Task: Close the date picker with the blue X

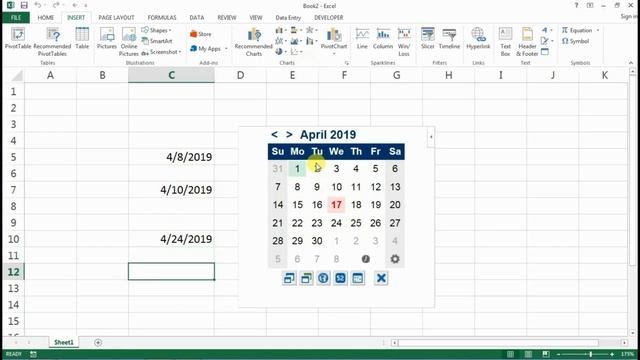Action: click(x=381, y=278)
